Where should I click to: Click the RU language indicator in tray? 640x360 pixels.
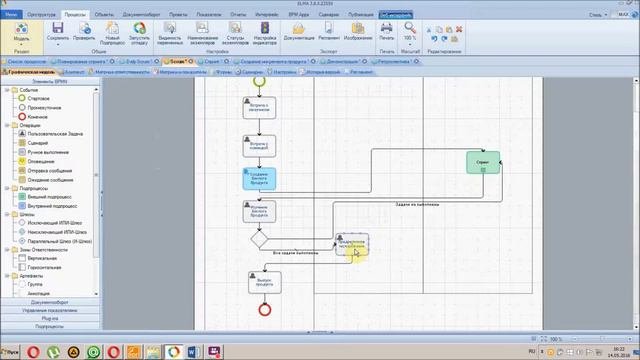[532, 351]
